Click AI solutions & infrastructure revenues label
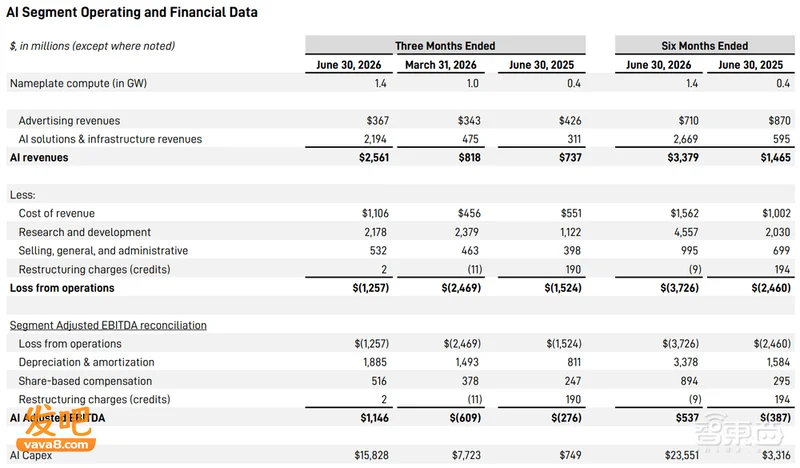Viewport: 800px width, 468px height. click(110, 139)
